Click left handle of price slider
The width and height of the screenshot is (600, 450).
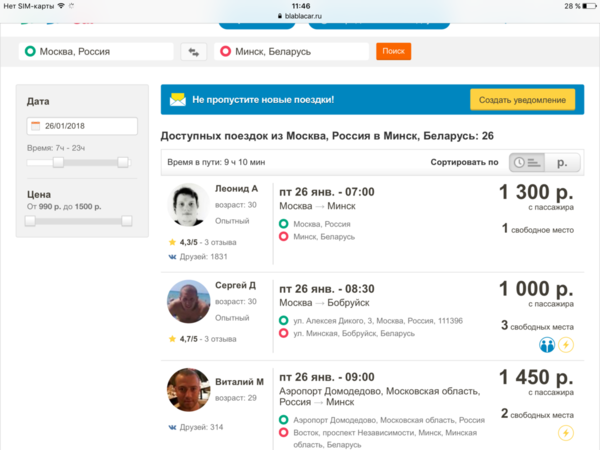pos(30,221)
